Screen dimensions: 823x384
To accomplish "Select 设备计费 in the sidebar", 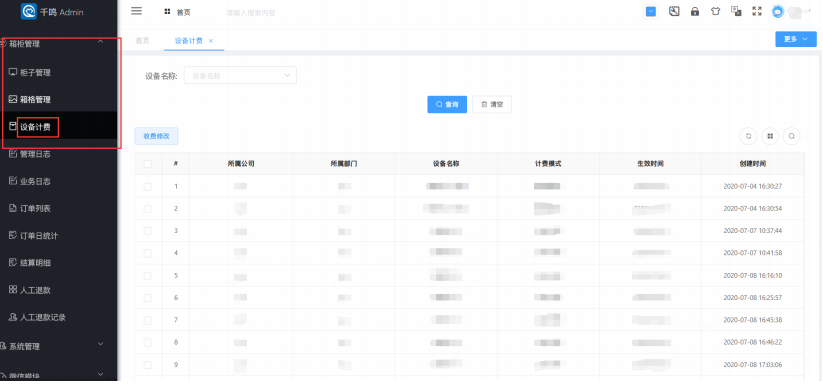I will 35,126.
